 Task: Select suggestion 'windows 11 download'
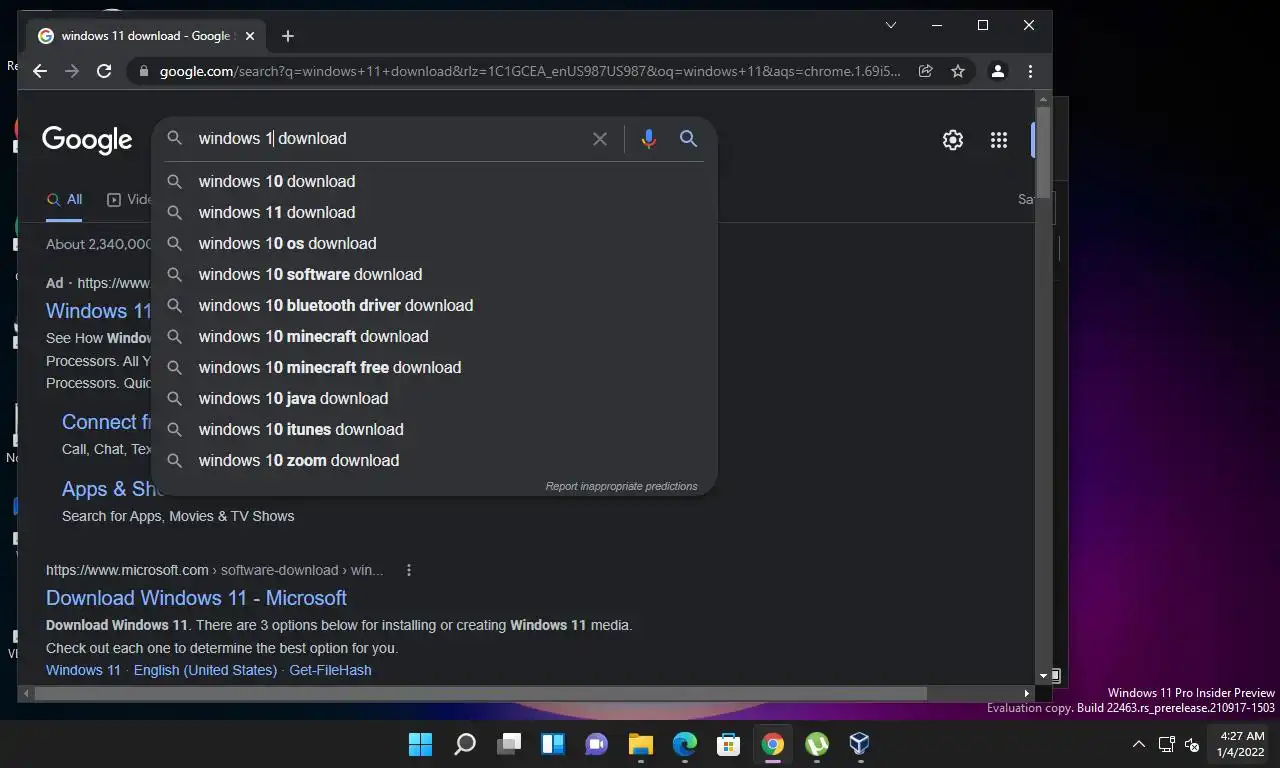(x=434, y=212)
